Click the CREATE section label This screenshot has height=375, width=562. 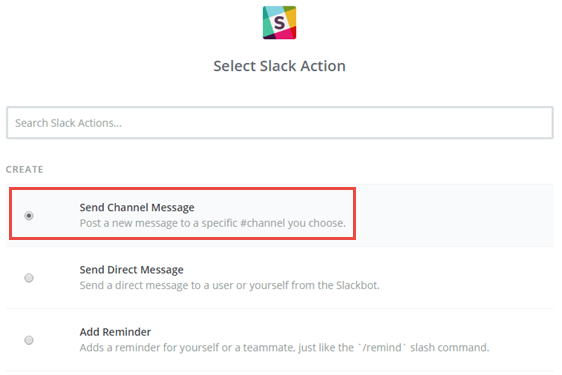24,169
